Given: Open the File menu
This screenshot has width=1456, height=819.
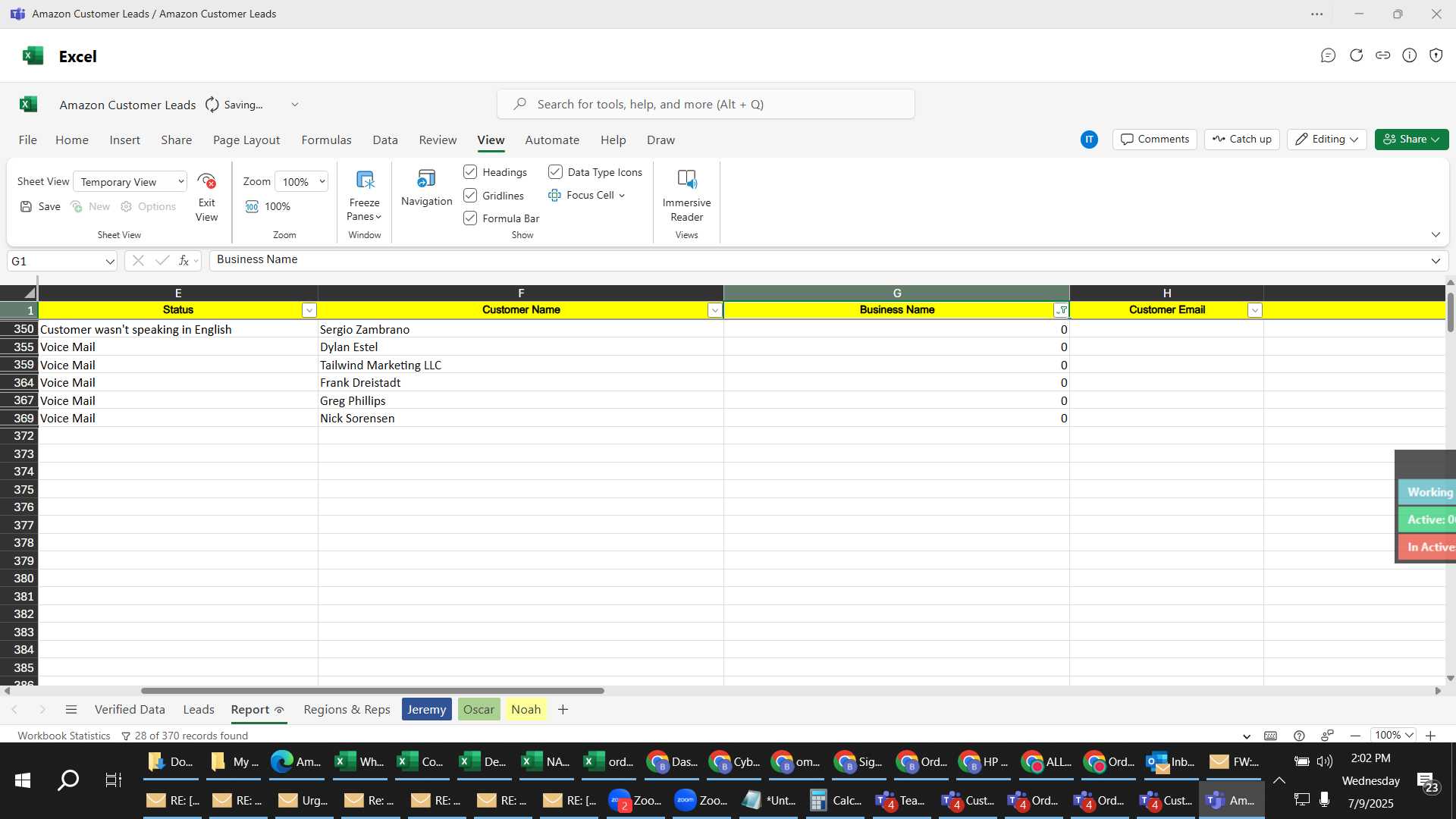Looking at the screenshot, I should [28, 140].
